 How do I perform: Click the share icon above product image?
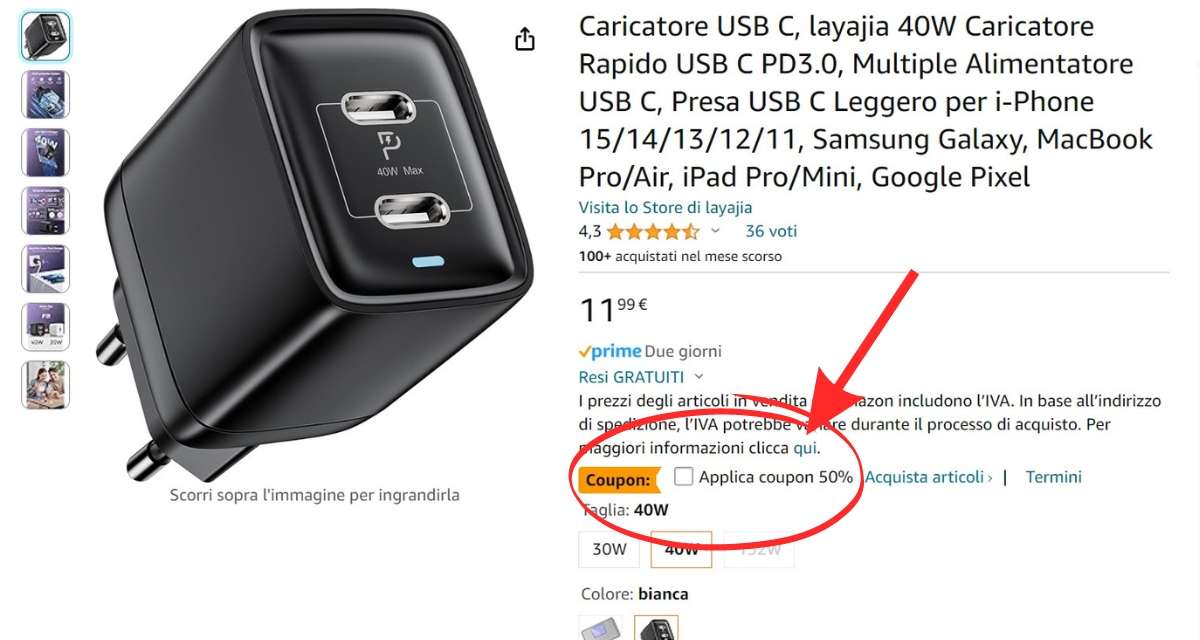tap(525, 39)
